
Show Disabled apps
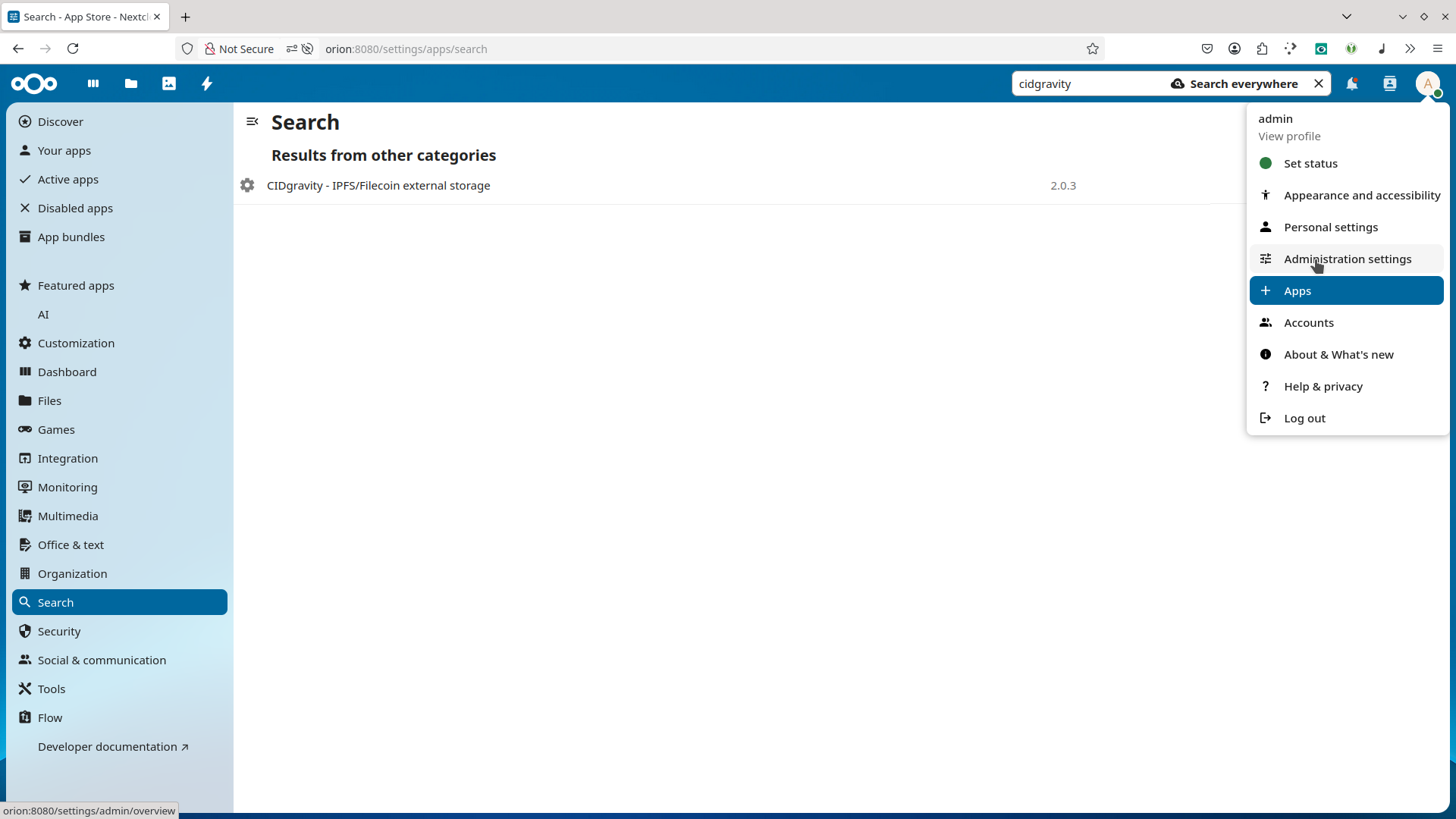coord(120,208)
